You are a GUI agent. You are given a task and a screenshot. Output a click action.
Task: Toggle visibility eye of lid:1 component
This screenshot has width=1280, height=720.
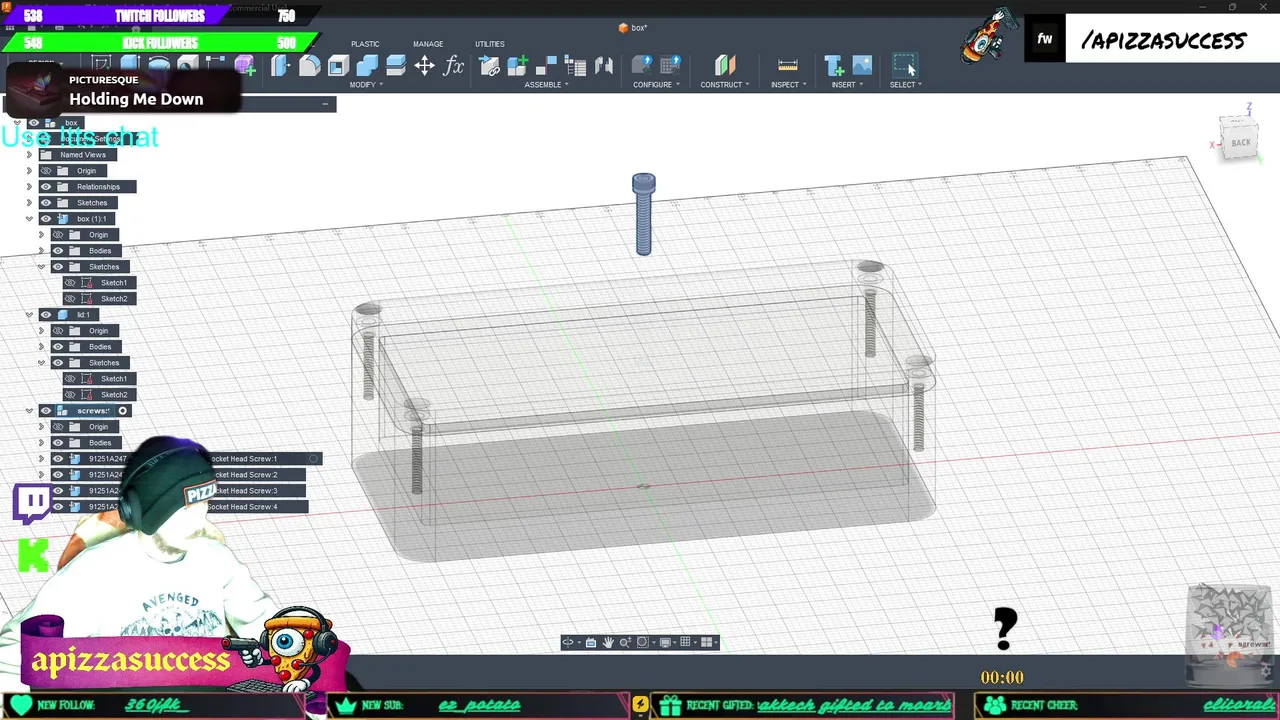tap(45, 315)
